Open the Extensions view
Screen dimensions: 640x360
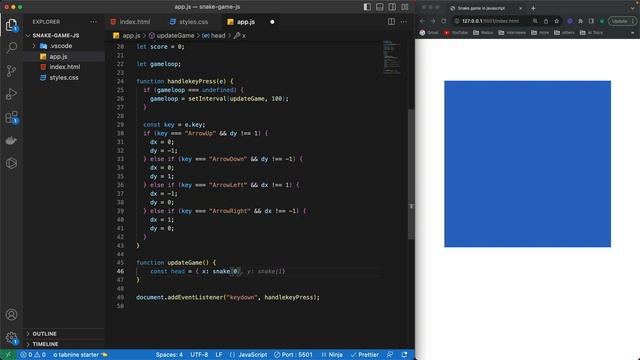coord(11,118)
